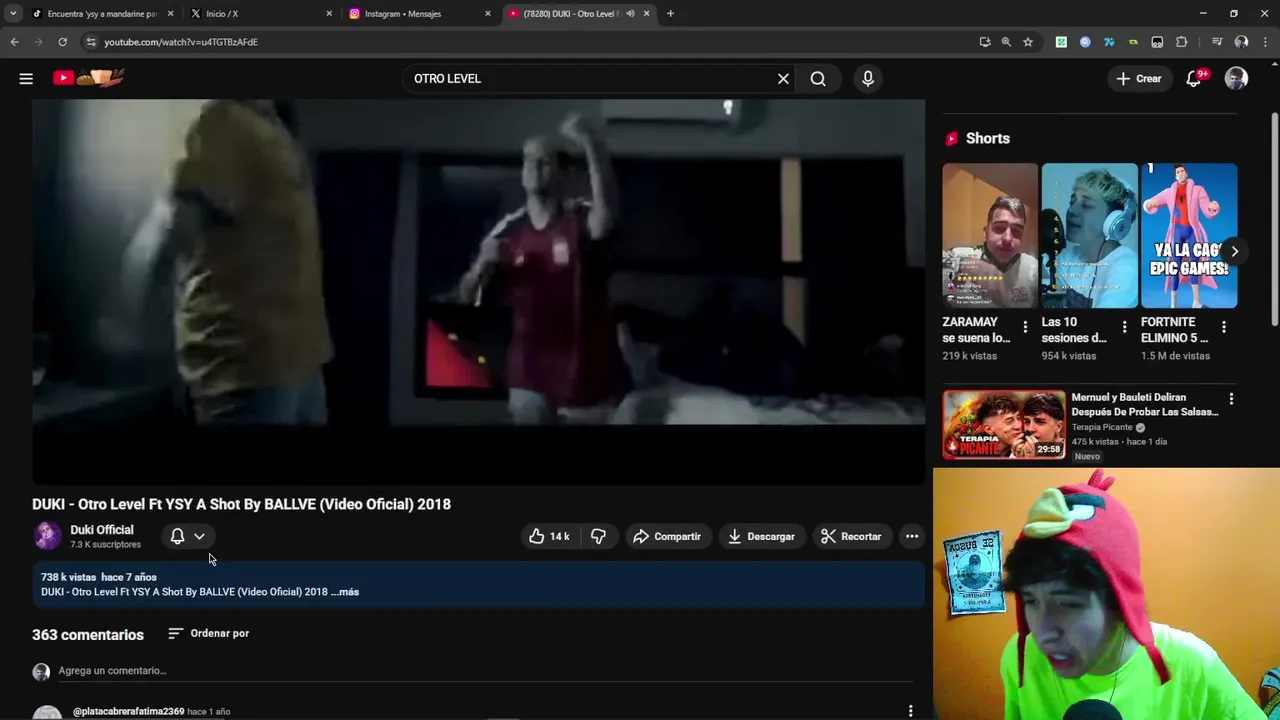Open Terapia Picante channel link
The height and width of the screenshot is (720, 1280).
tap(1102, 427)
